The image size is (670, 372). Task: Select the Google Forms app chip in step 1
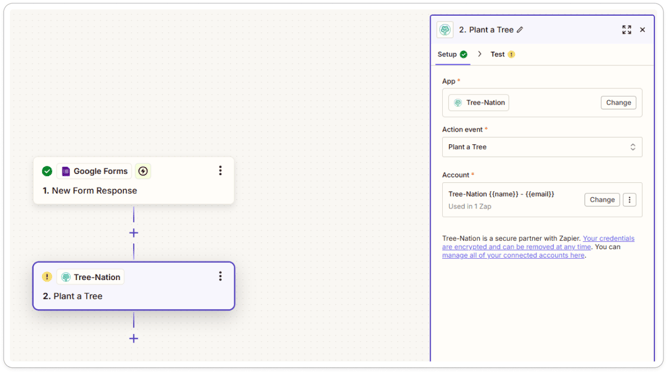point(94,171)
